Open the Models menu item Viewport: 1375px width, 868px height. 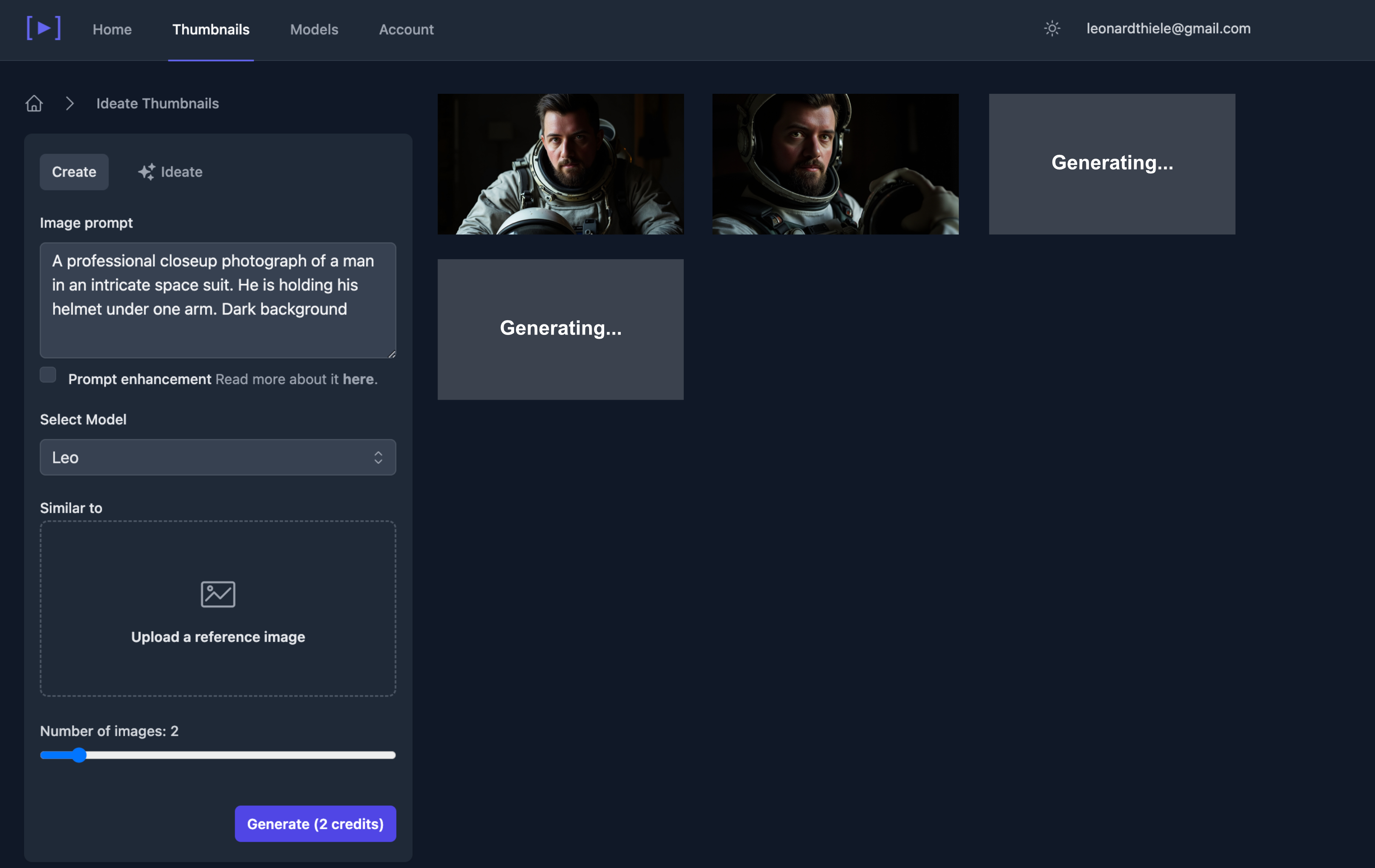point(314,29)
